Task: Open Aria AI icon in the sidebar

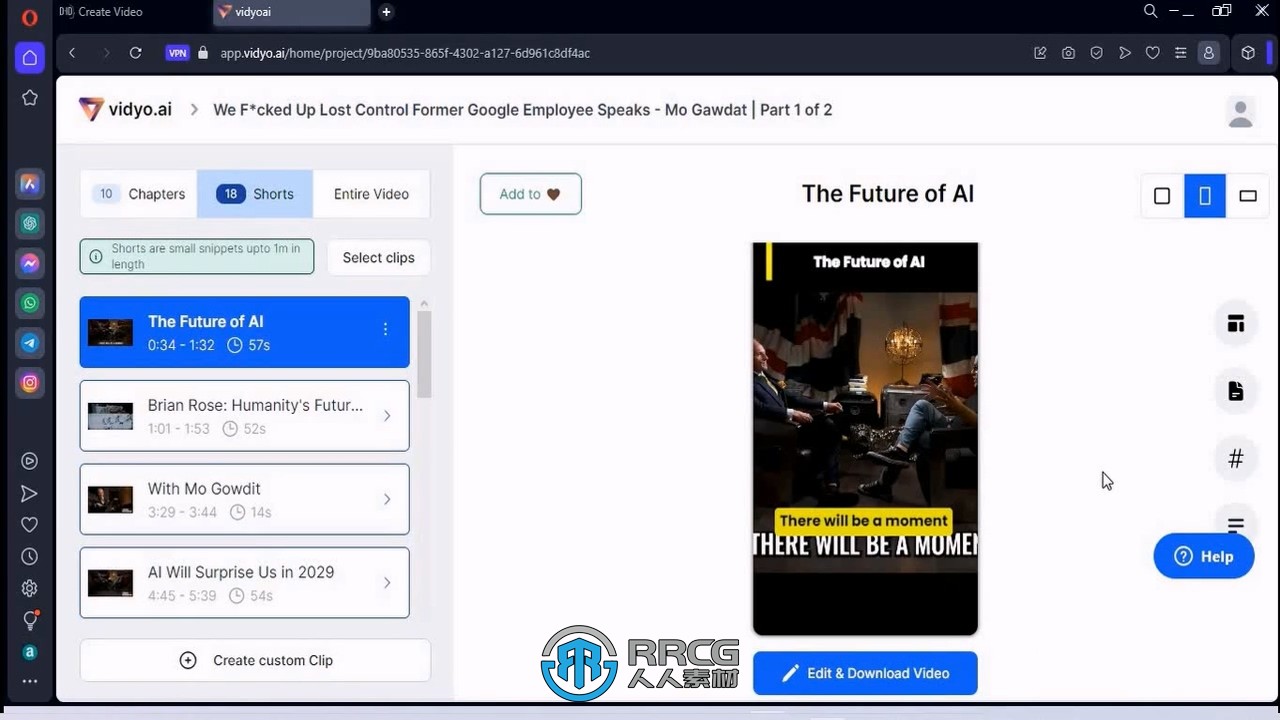Action: coord(30,183)
